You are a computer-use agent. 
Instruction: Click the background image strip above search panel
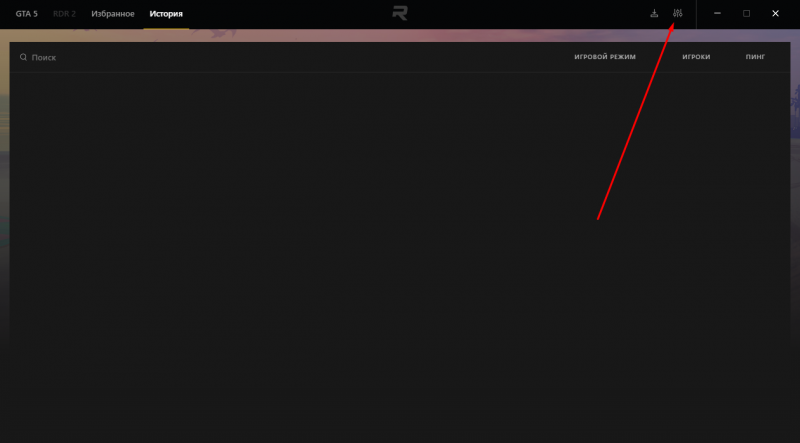(300, 35)
